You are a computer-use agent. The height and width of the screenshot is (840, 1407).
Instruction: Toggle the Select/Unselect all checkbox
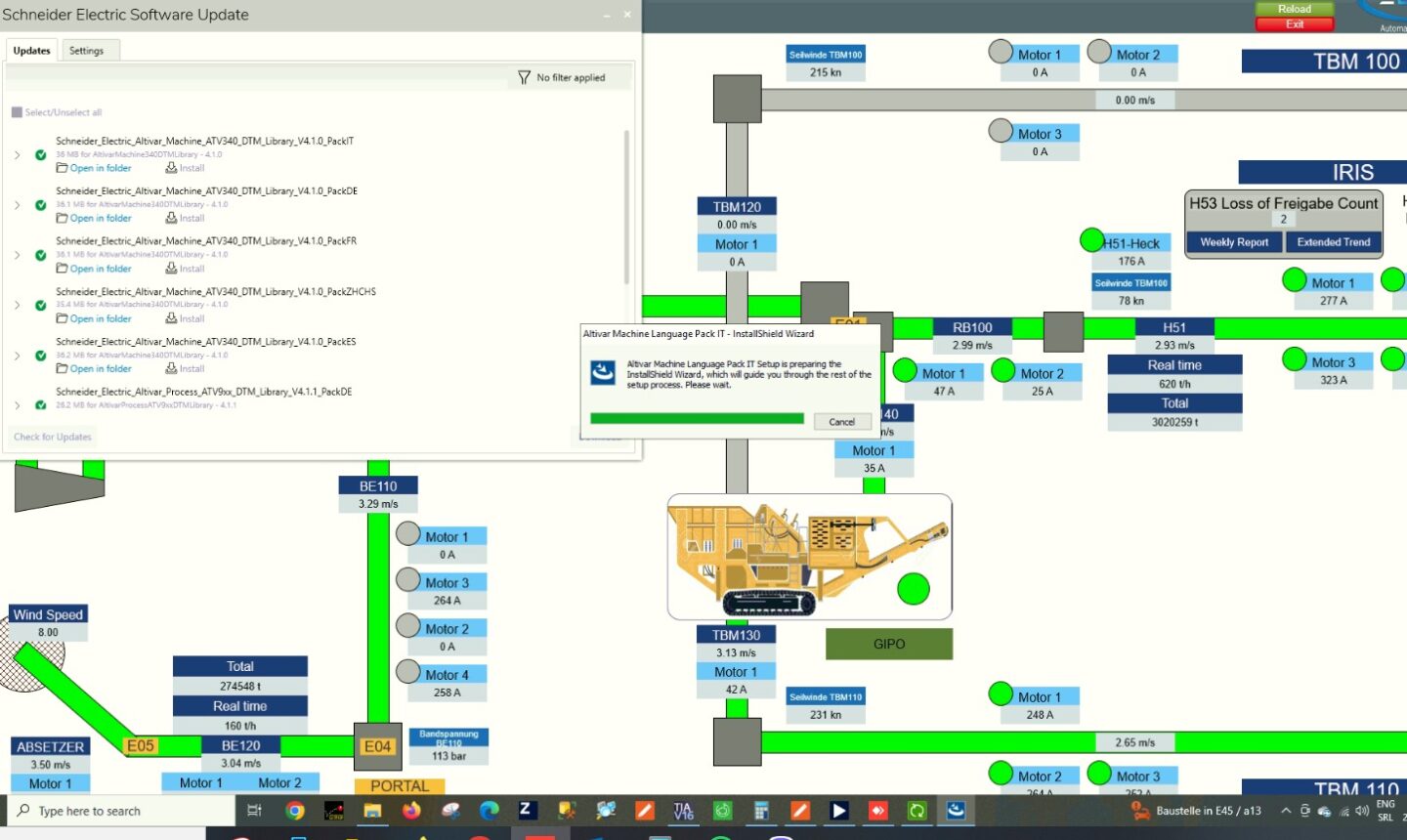click(x=17, y=112)
